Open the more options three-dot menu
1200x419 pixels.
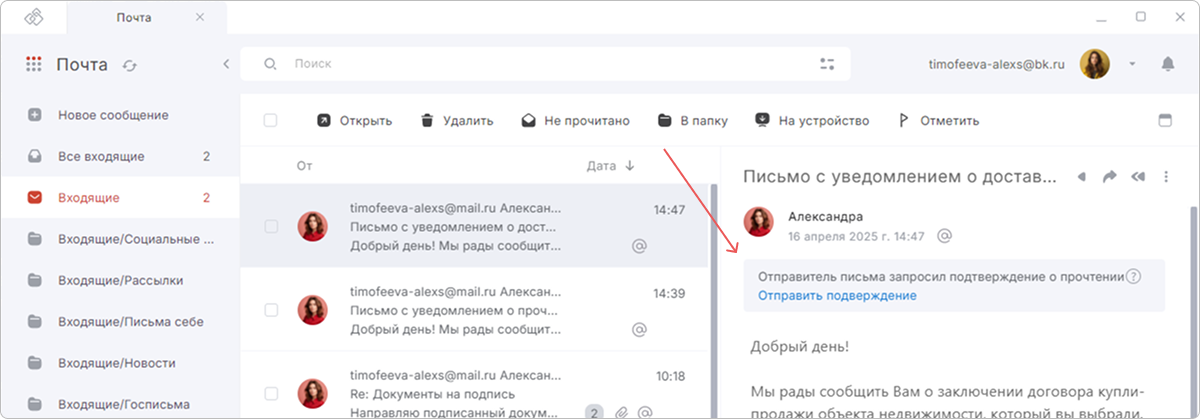1166,177
